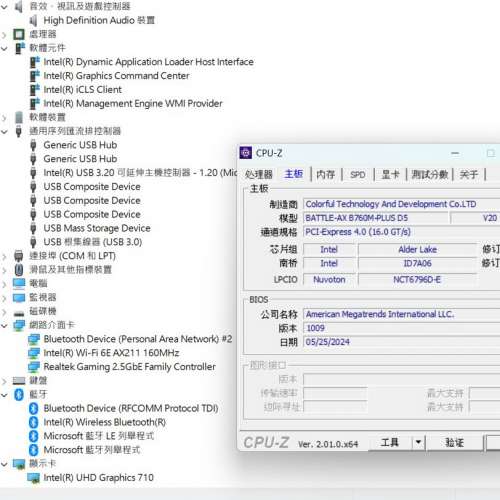Screen dimensions: 500x500
Task: Click the model field BATTLE-AX B760M-PLUS D5
Action: click(x=376, y=218)
